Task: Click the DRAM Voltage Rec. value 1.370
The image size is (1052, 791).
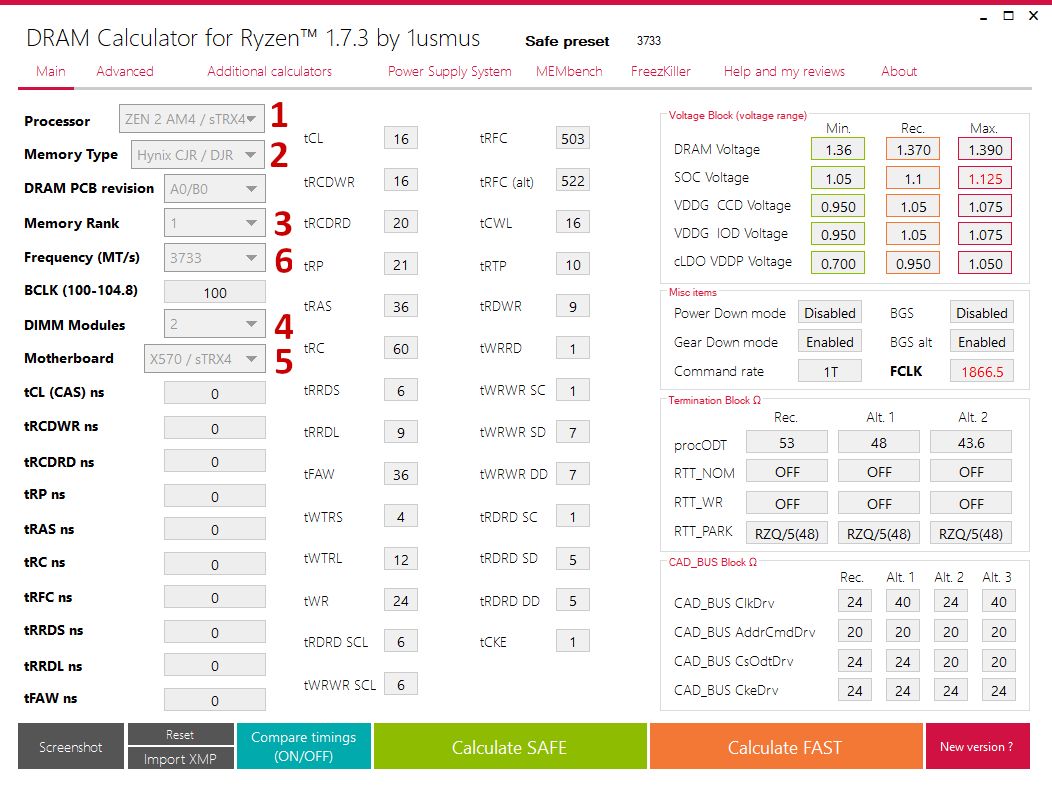Action: [x=913, y=150]
